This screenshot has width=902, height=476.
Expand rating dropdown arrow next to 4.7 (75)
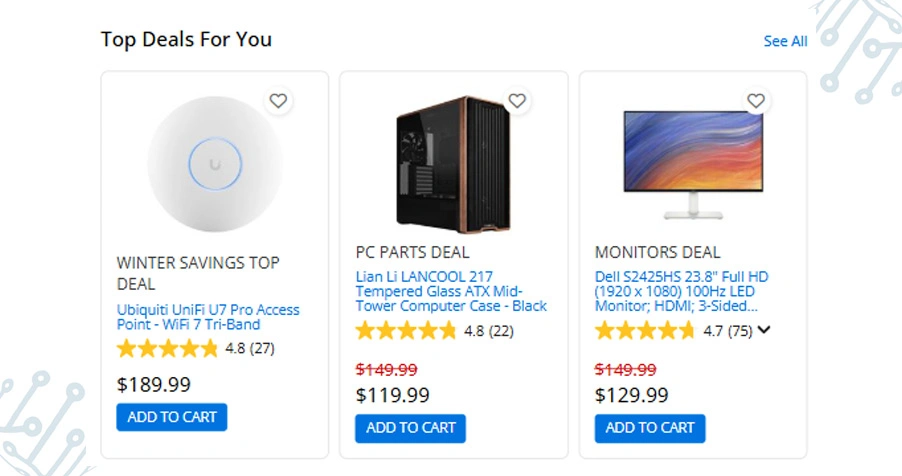[765, 330]
